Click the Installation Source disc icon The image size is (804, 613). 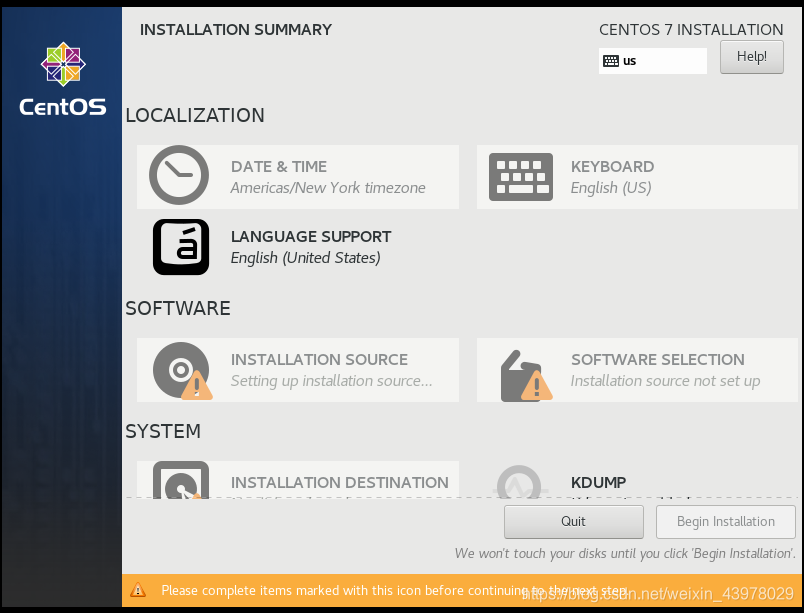(x=182, y=371)
